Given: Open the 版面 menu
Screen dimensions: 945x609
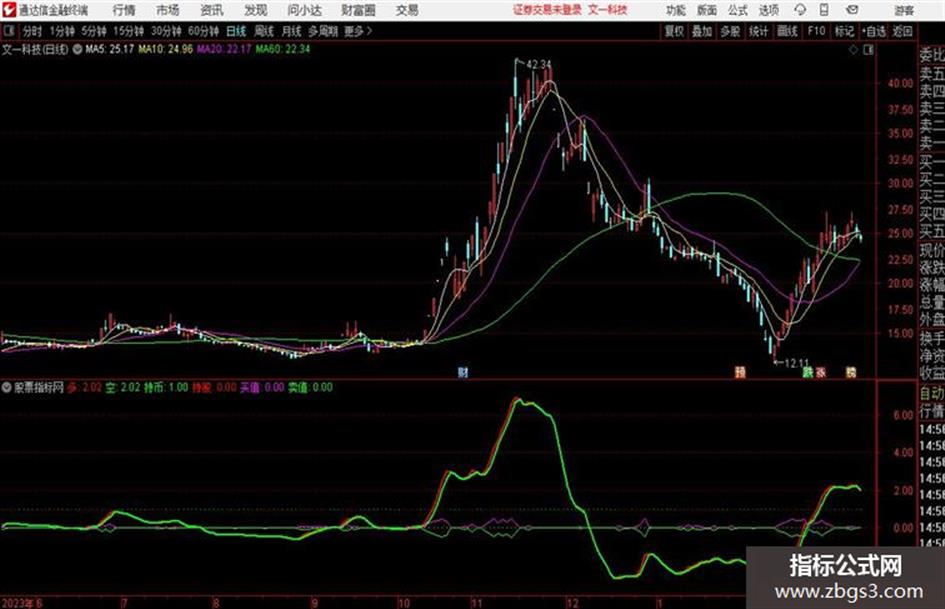Looking at the screenshot, I should [x=706, y=10].
